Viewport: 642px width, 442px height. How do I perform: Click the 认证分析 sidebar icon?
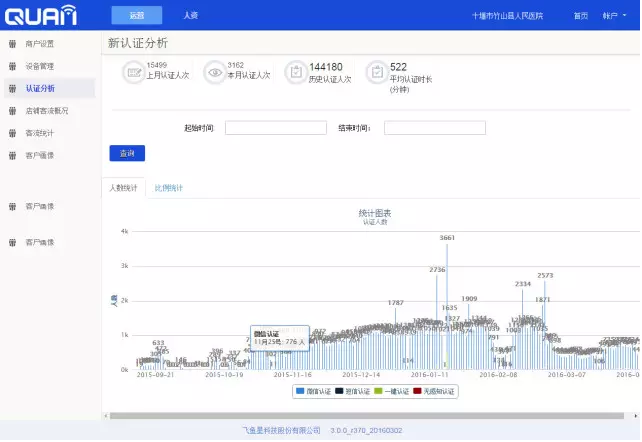(x=13, y=88)
